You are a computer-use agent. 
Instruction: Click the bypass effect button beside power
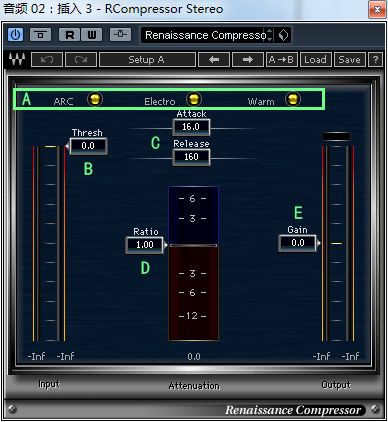[x=40, y=35]
